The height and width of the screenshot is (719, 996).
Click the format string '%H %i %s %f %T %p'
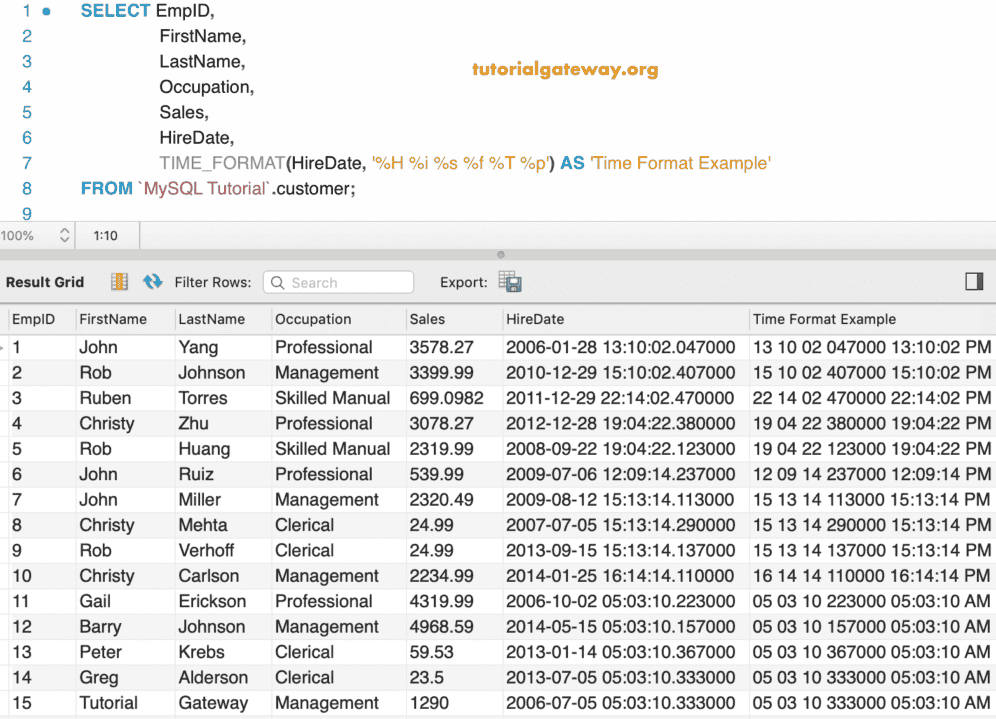click(461, 163)
